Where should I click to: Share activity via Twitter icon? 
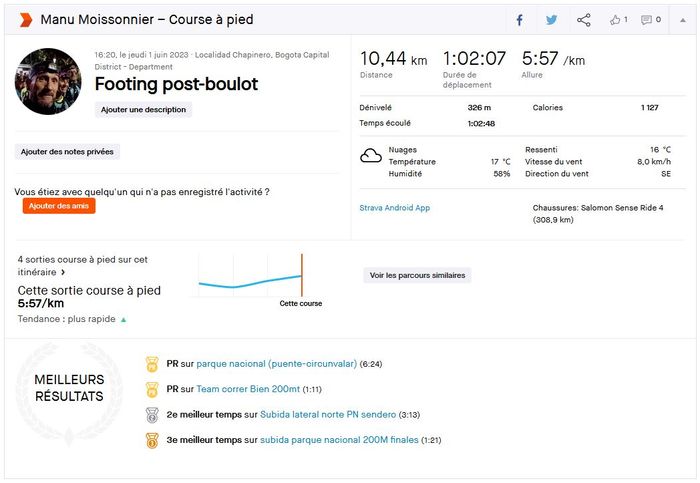[x=551, y=20]
